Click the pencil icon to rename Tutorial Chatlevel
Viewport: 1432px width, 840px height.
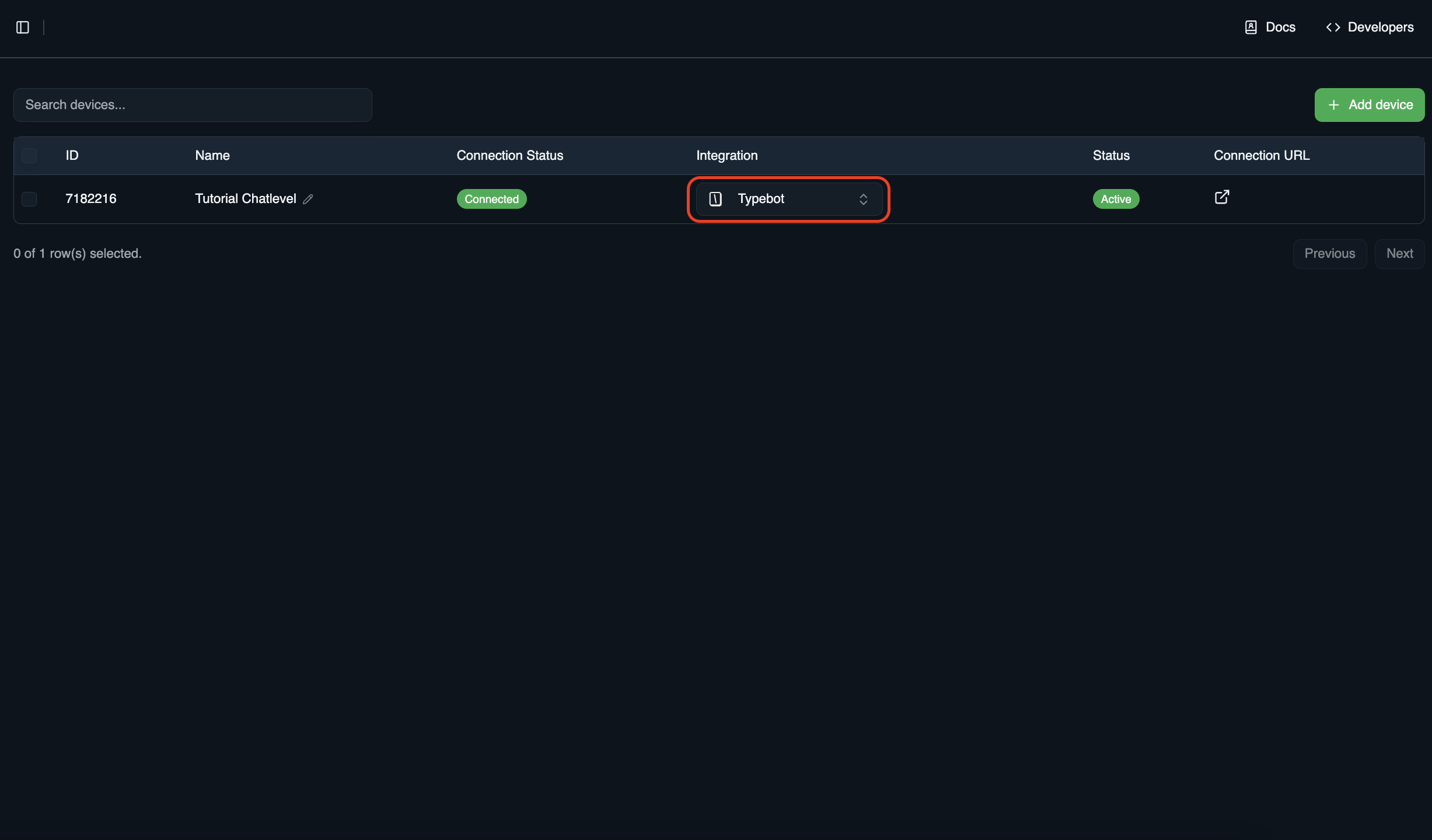coord(308,199)
